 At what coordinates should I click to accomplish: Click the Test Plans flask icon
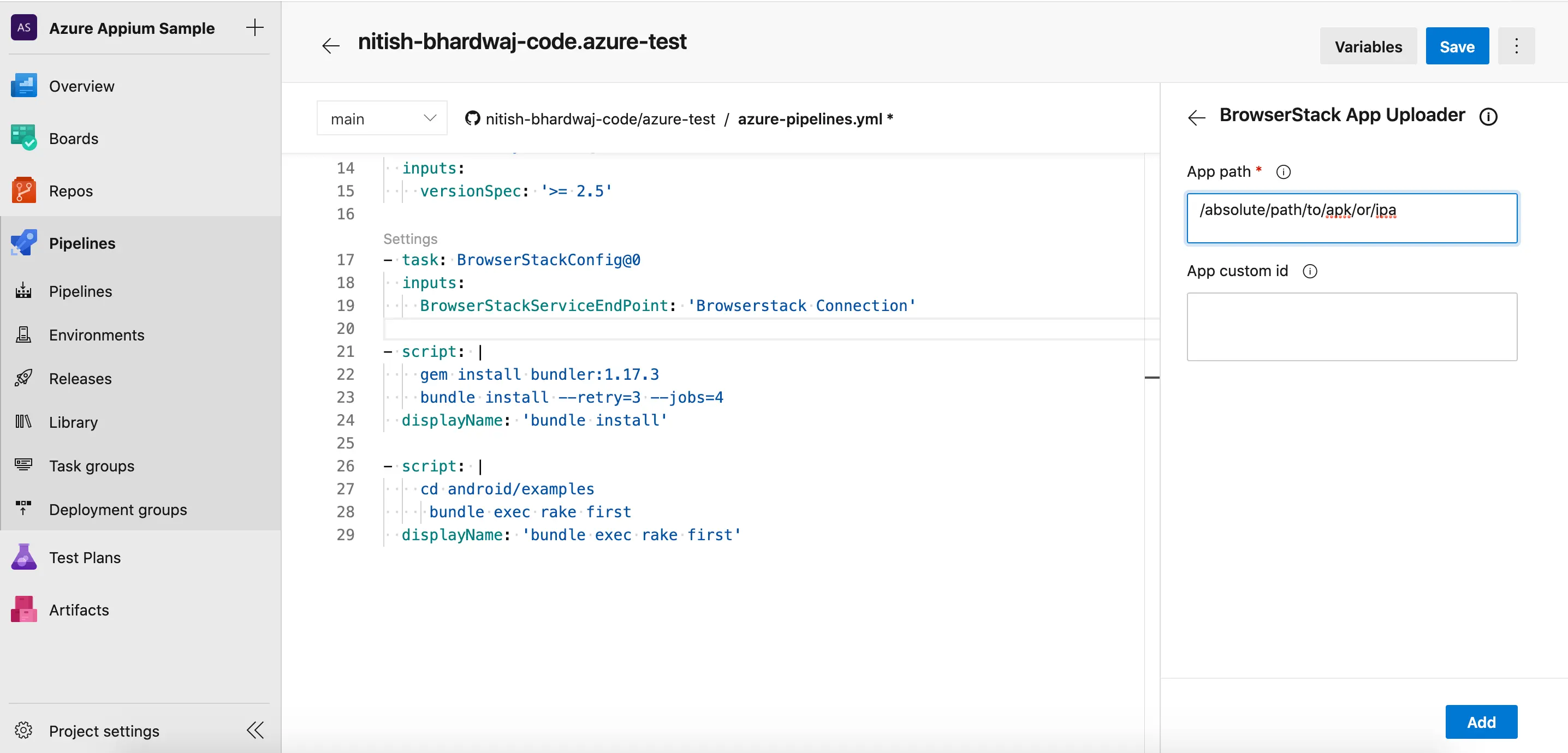[x=23, y=557]
